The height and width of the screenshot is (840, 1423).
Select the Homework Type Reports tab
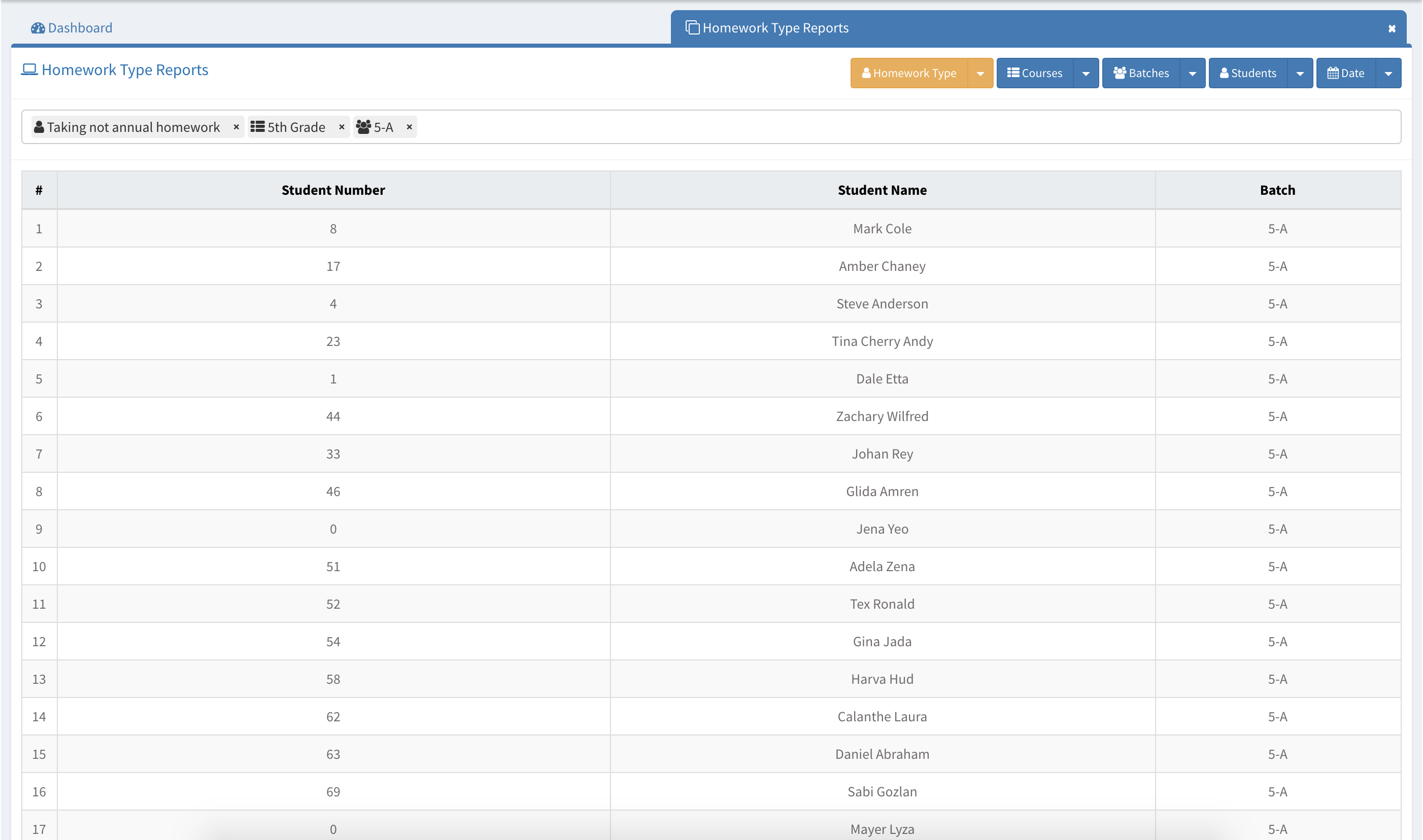pos(774,28)
